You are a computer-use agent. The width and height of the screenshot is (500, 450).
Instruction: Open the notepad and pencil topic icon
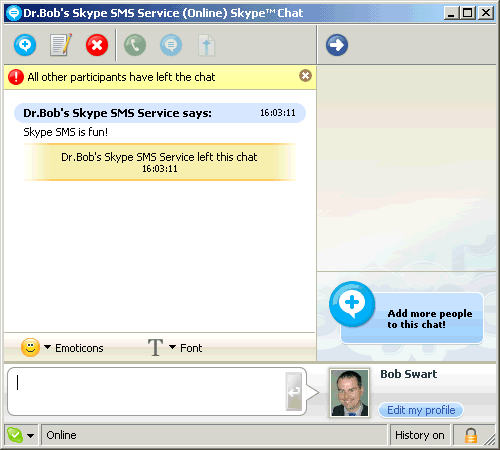61,45
